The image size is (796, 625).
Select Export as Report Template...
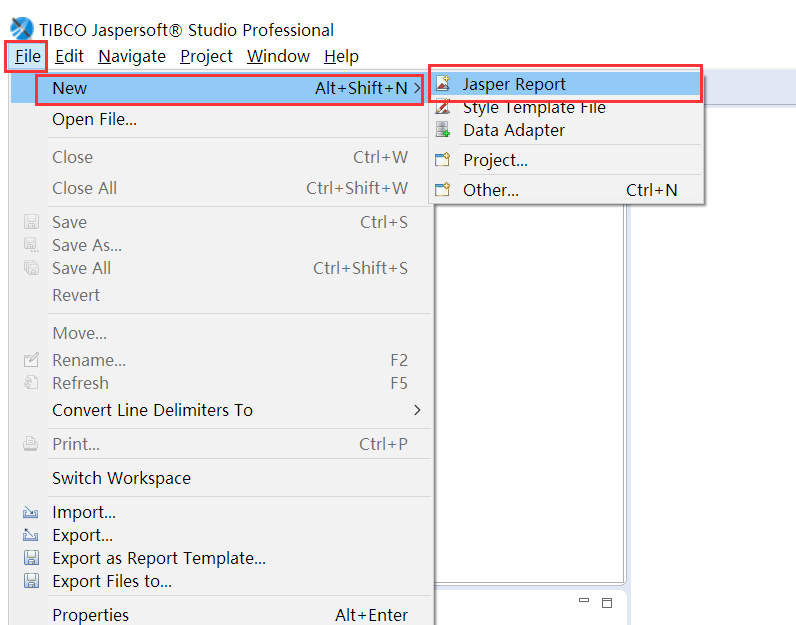[x=222, y=558]
